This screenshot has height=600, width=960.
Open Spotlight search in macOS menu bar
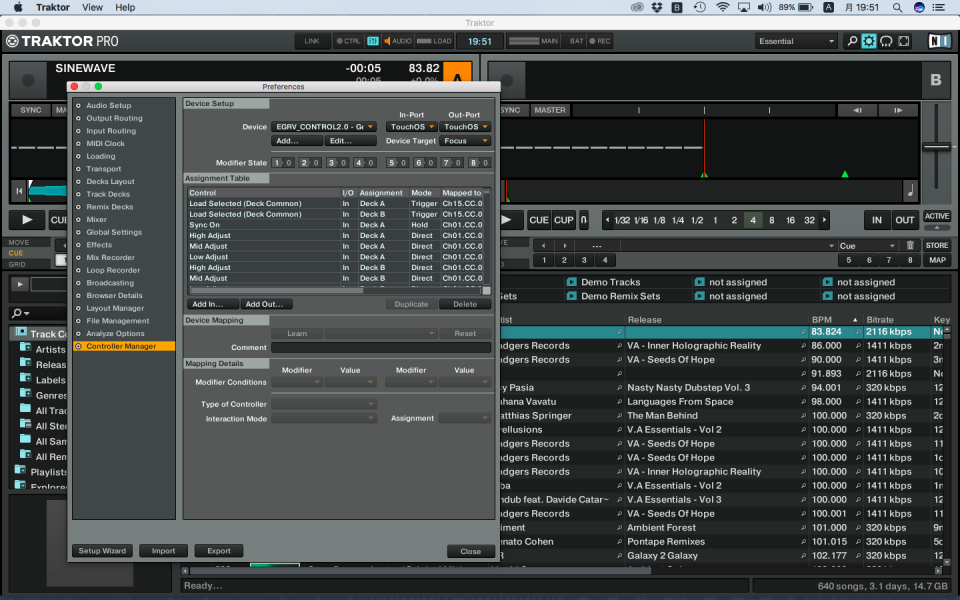point(897,7)
